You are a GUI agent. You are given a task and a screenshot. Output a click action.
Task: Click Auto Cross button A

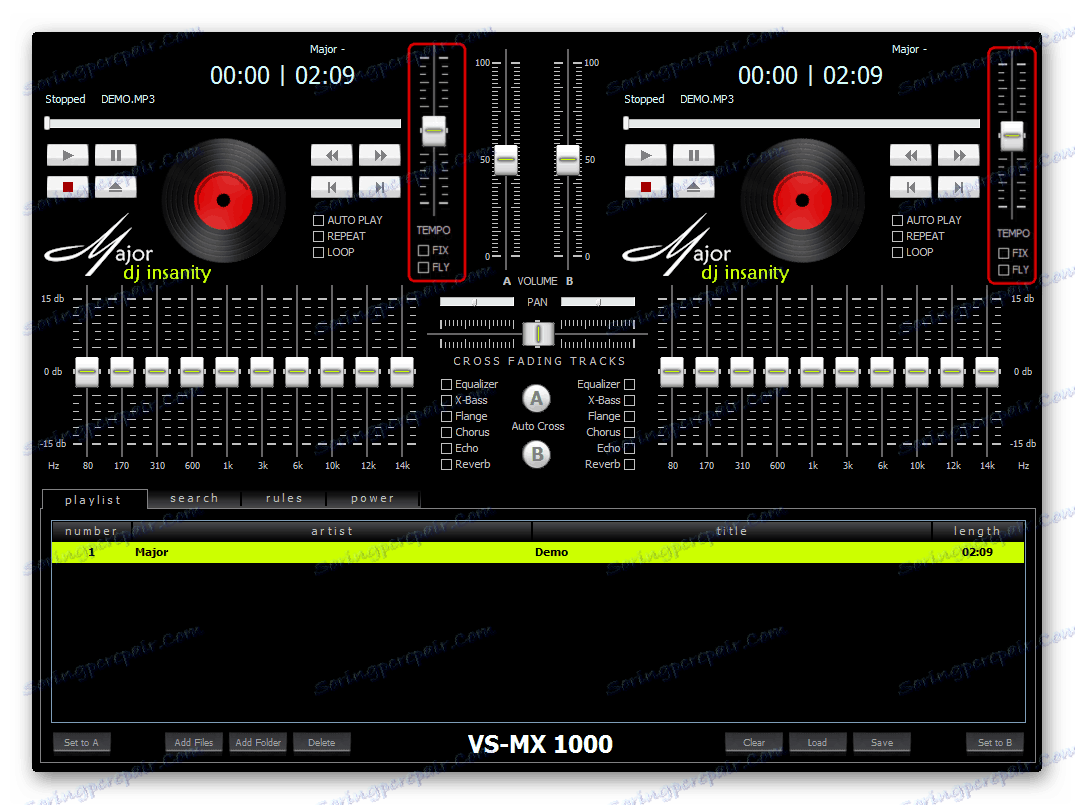[537, 398]
